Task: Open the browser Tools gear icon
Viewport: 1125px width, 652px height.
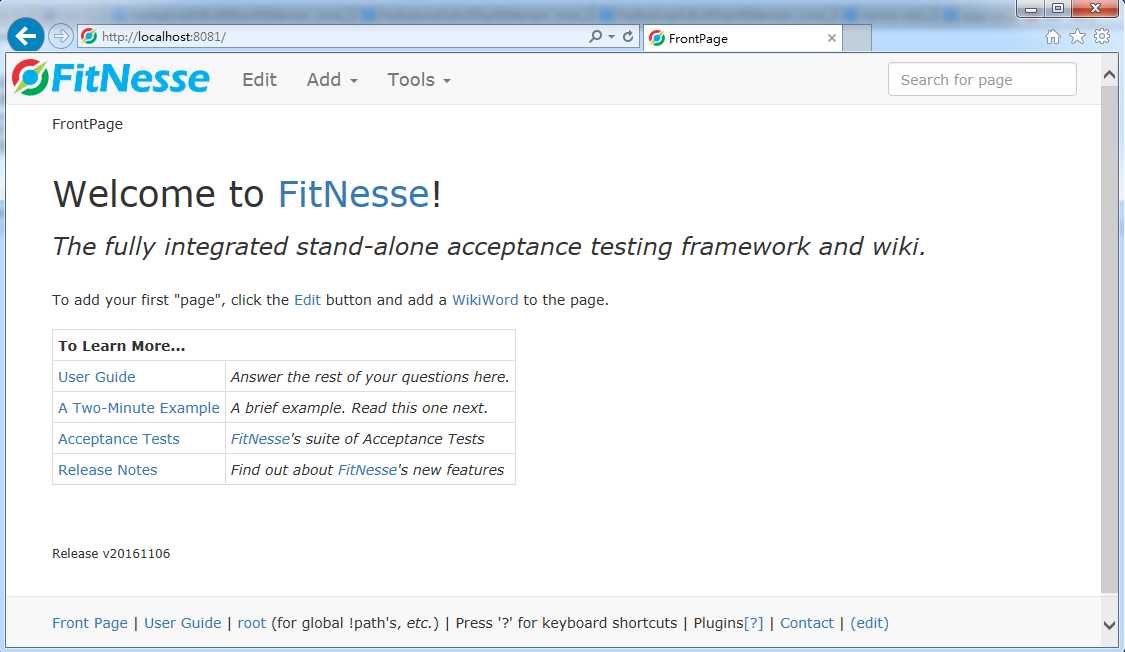Action: [1101, 37]
